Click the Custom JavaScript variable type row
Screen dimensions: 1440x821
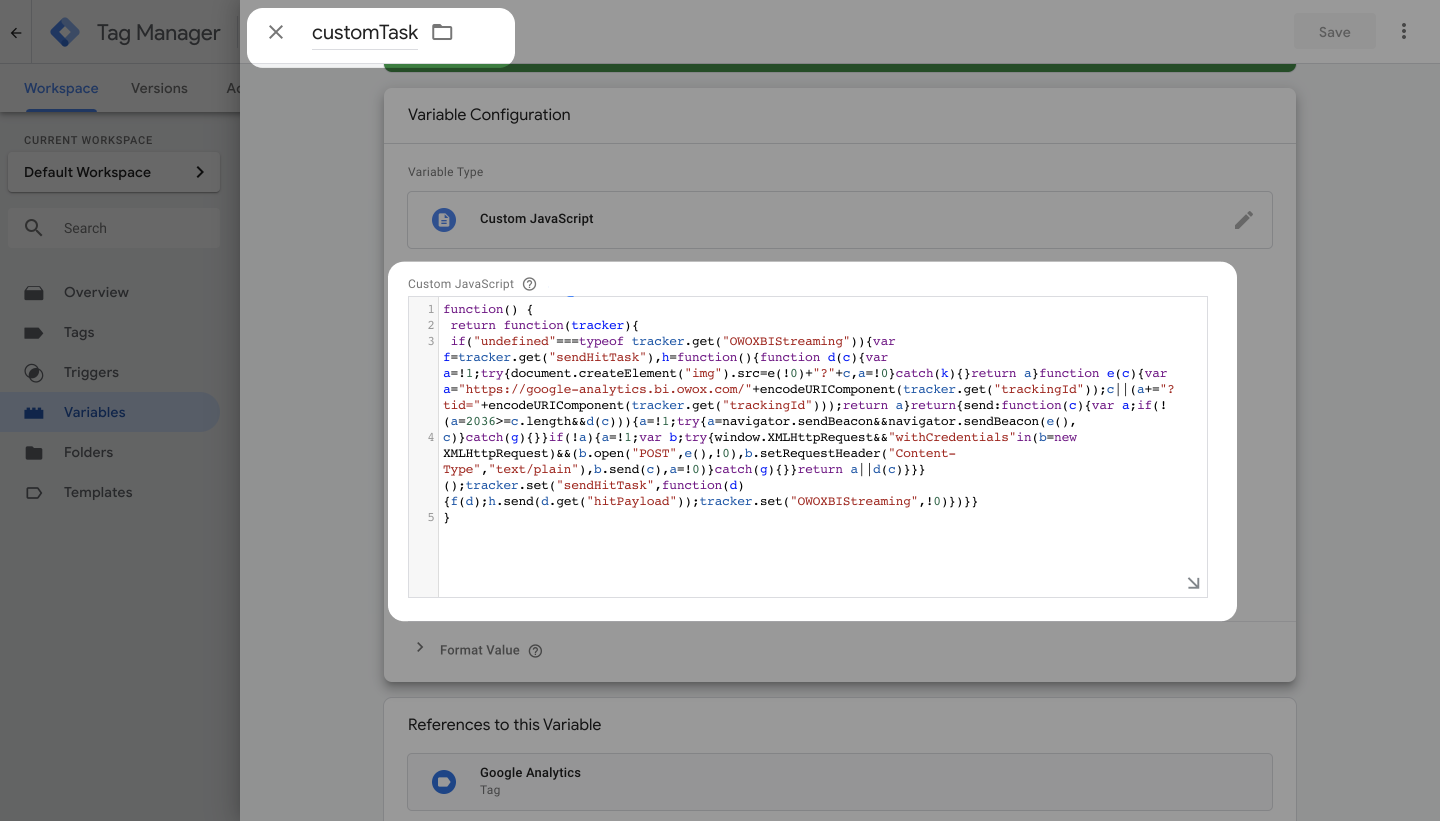pos(840,219)
